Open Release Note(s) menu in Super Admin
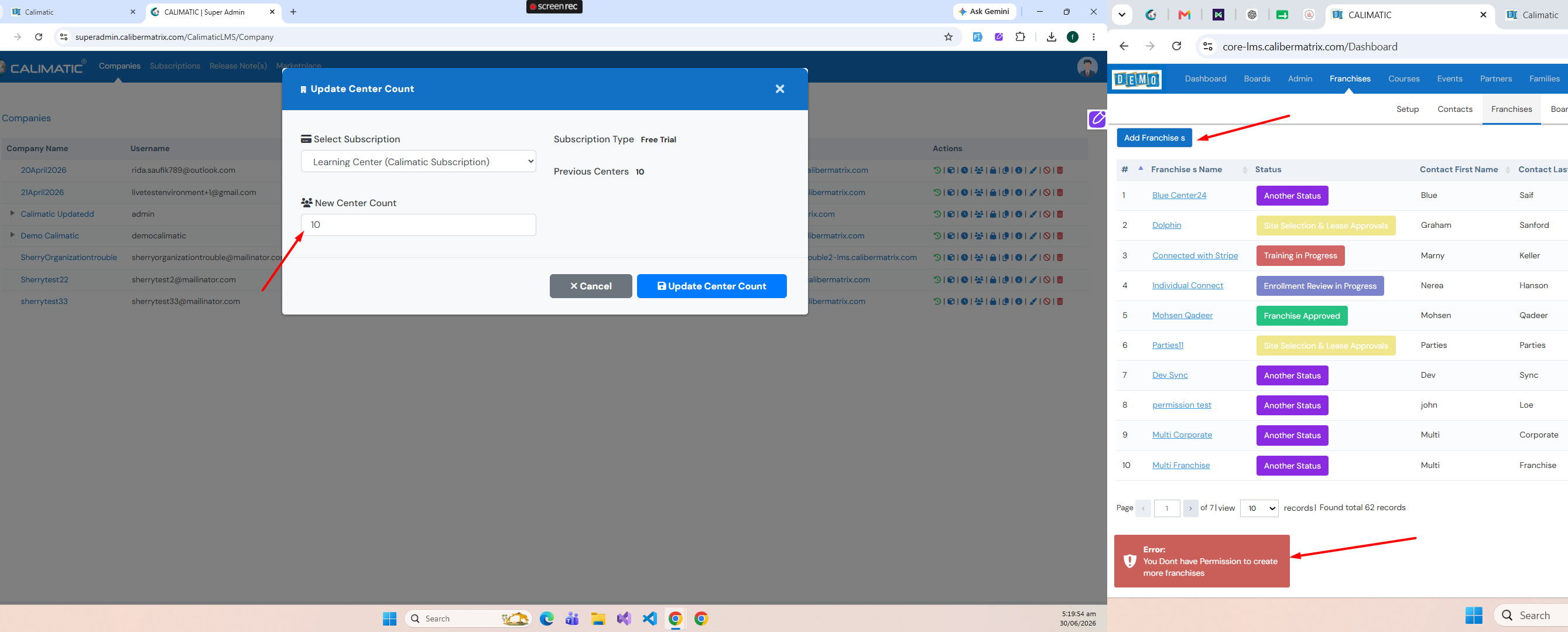The height and width of the screenshot is (632, 1568). (238, 66)
